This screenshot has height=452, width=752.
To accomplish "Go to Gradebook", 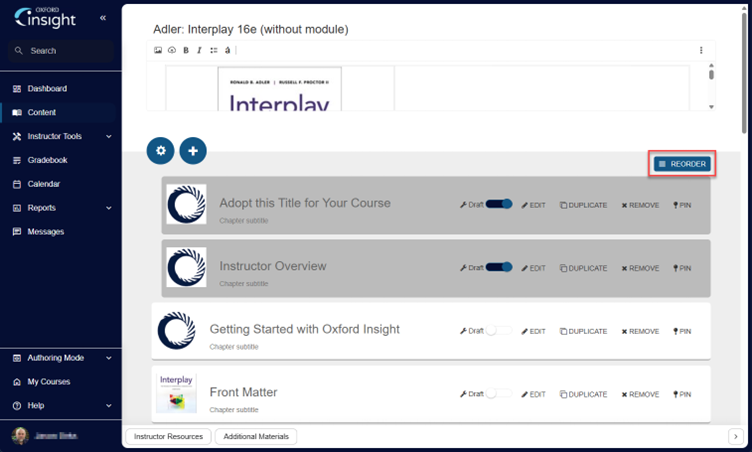I will click(47, 160).
